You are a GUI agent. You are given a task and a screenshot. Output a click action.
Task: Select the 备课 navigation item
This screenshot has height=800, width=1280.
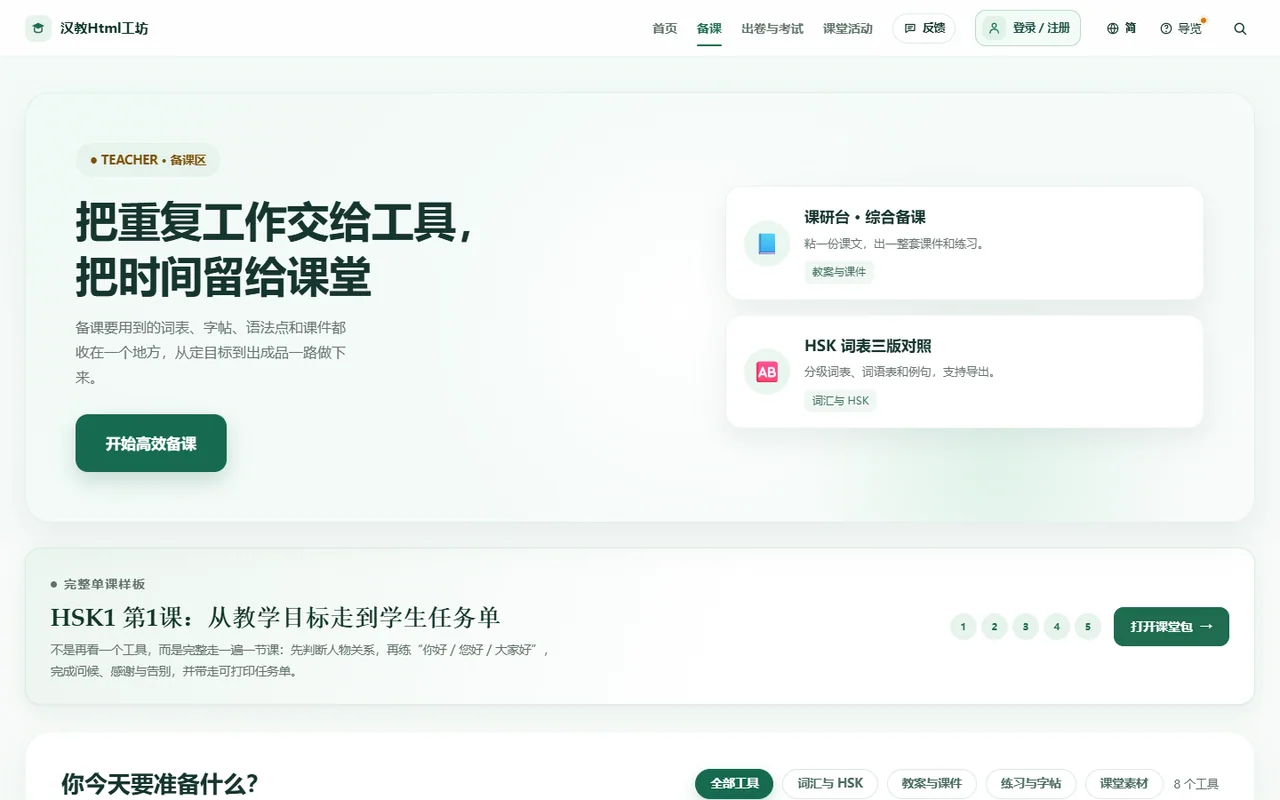click(709, 28)
